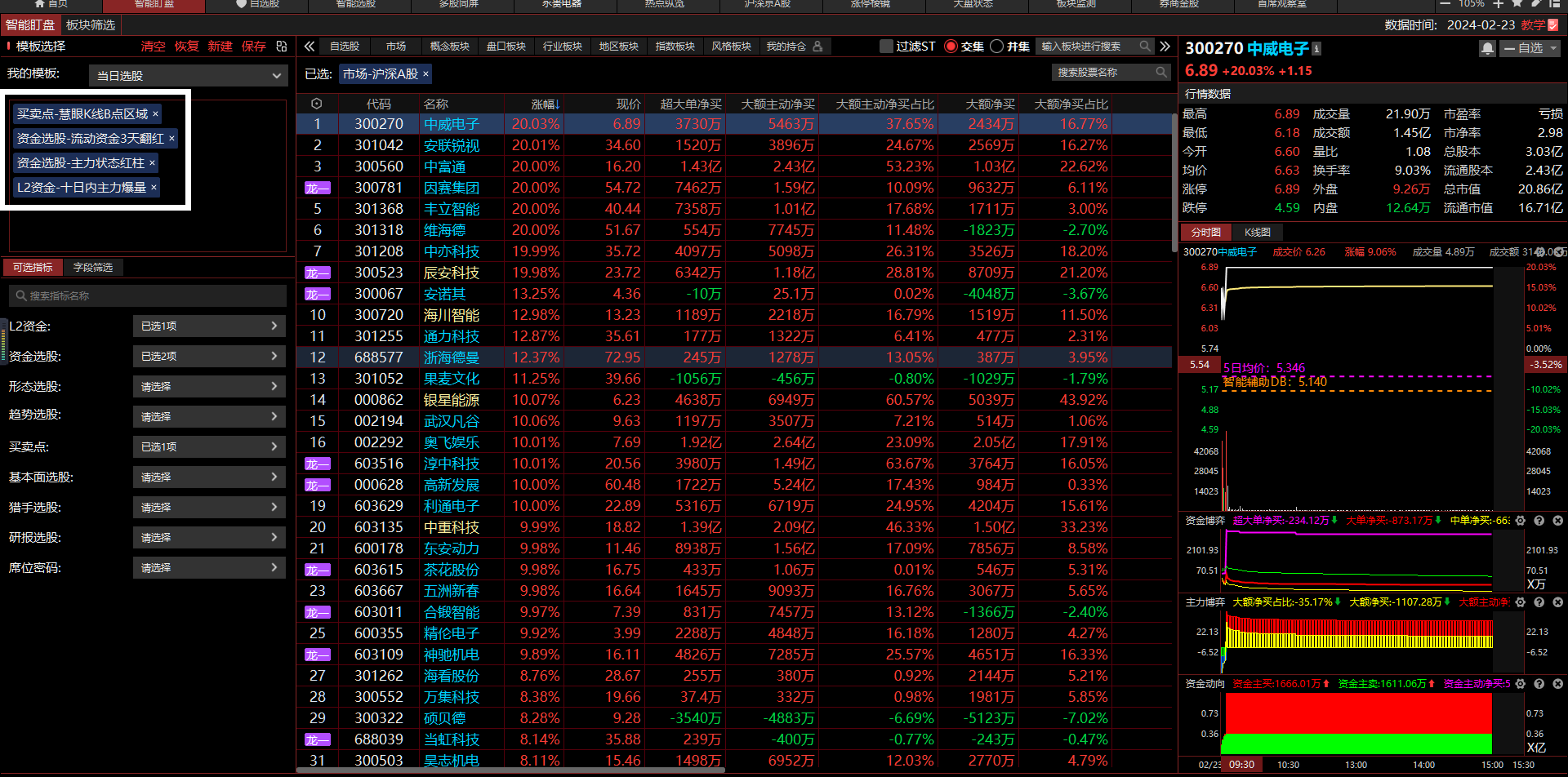Click 新建 to create a template
This screenshot has height=777, width=1568.
[220, 47]
